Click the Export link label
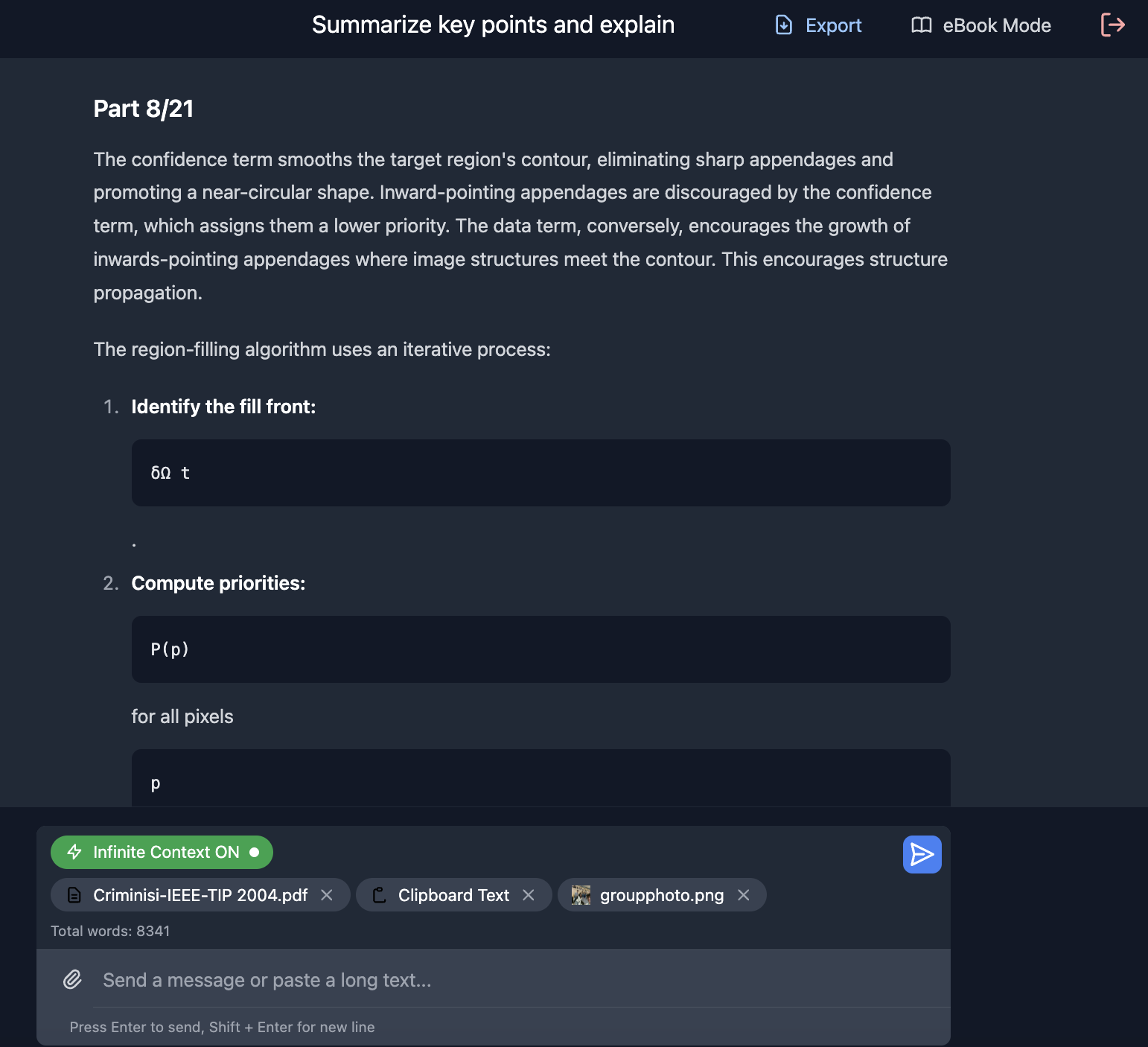The width and height of the screenshot is (1148, 1047). tap(833, 25)
